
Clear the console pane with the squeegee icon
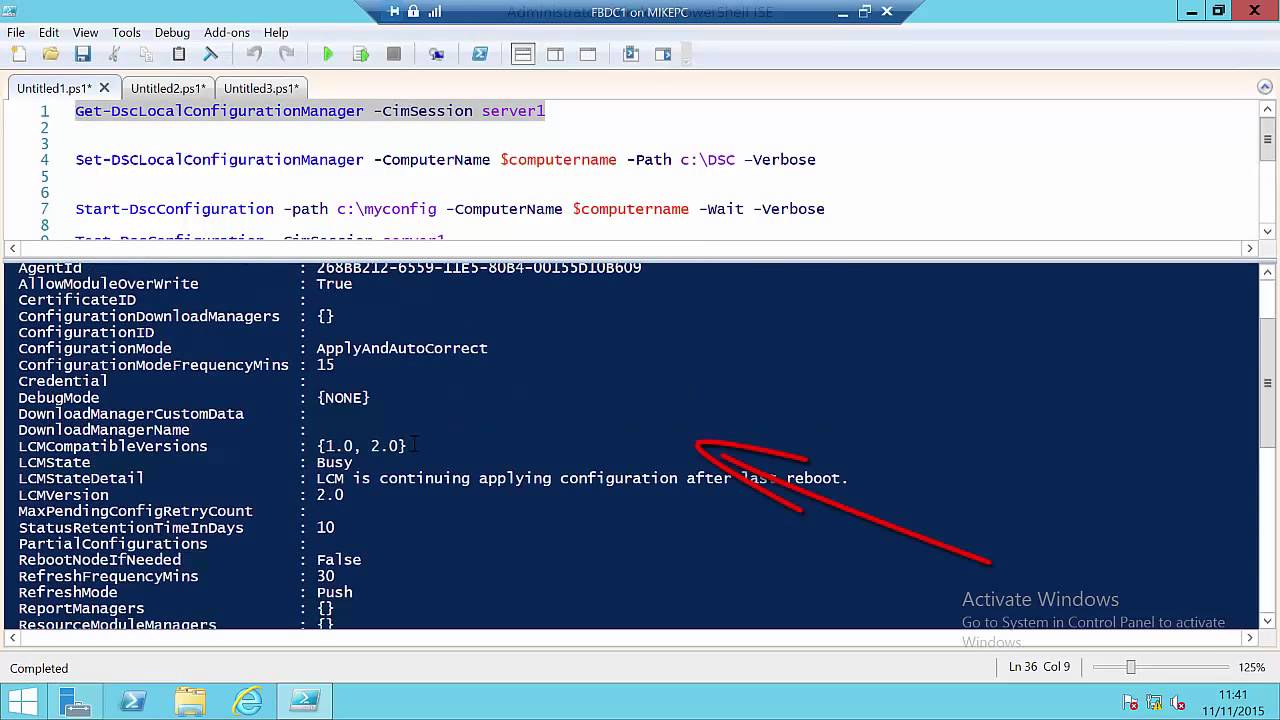tap(211, 54)
